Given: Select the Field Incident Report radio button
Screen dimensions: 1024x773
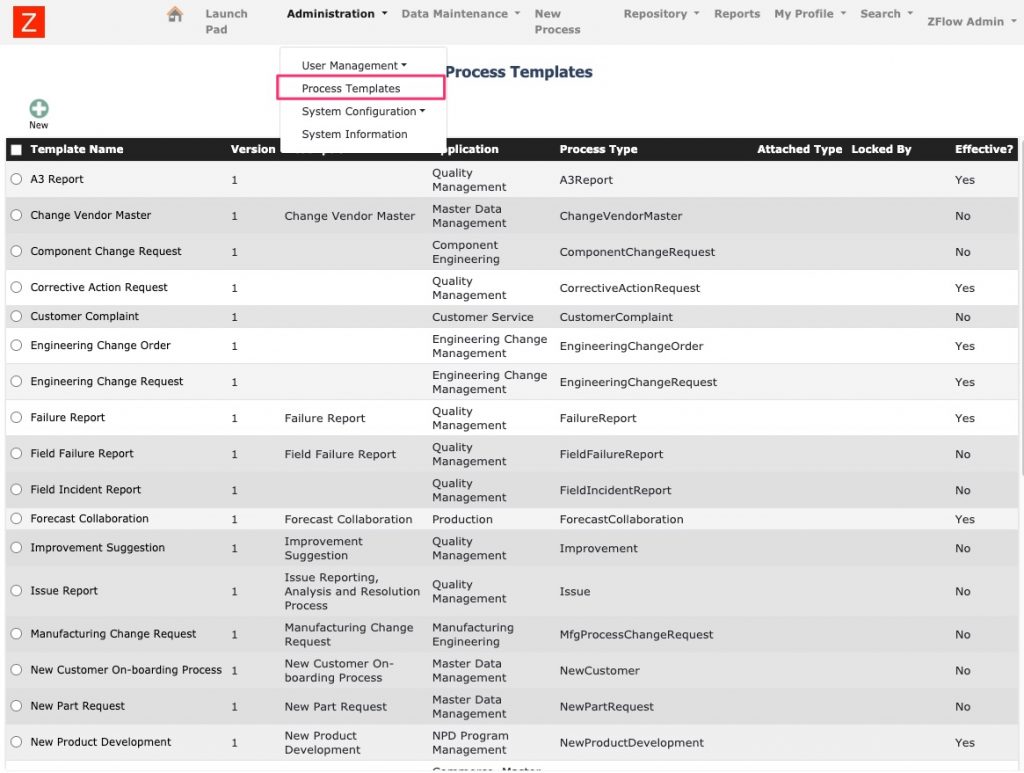Looking at the screenshot, I should click(x=16, y=489).
